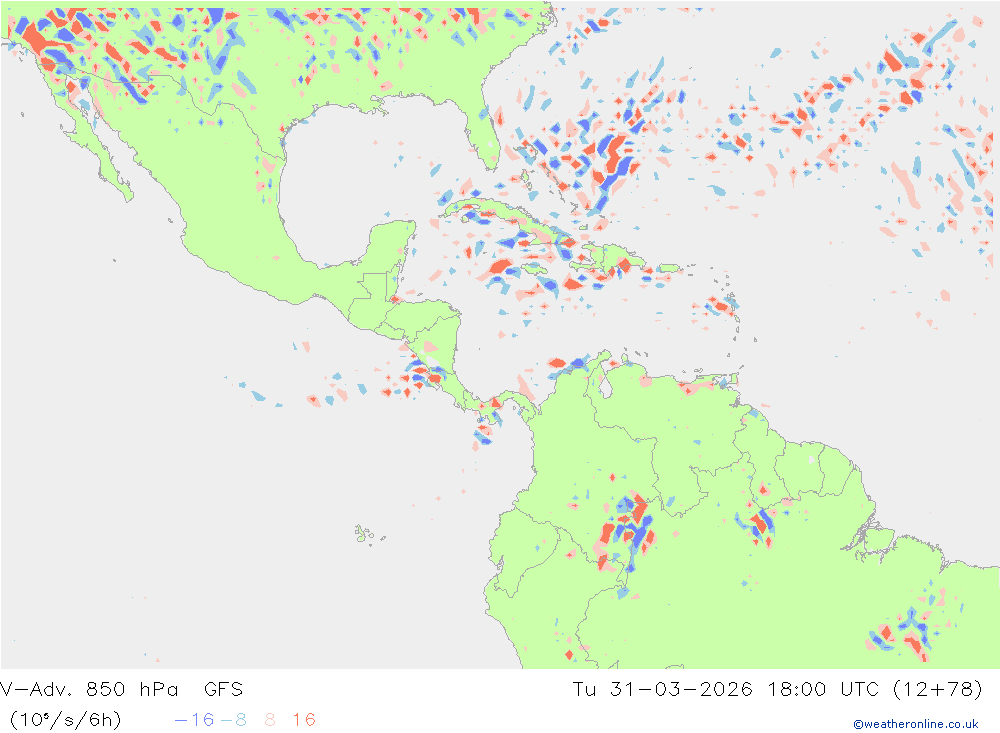Click the 16 legend value
The height and width of the screenshot is (733, 1000).
tap(304, 720)
